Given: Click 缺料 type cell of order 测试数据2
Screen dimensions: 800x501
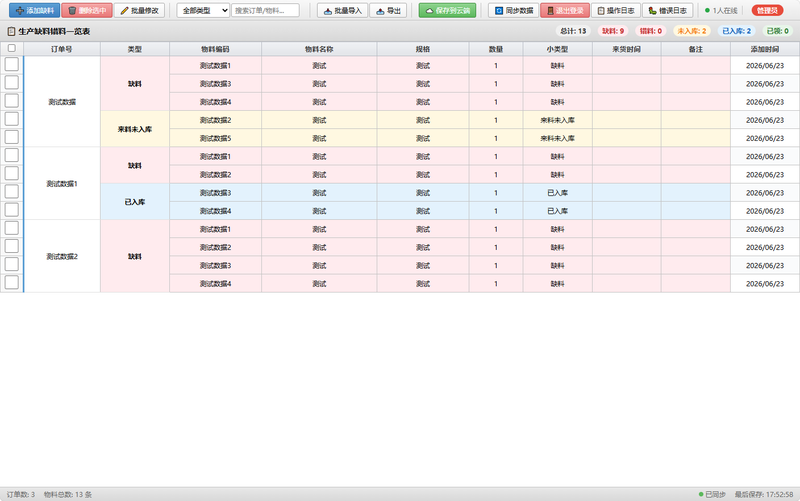Looking at the screenshot, I should coord(135,256).
